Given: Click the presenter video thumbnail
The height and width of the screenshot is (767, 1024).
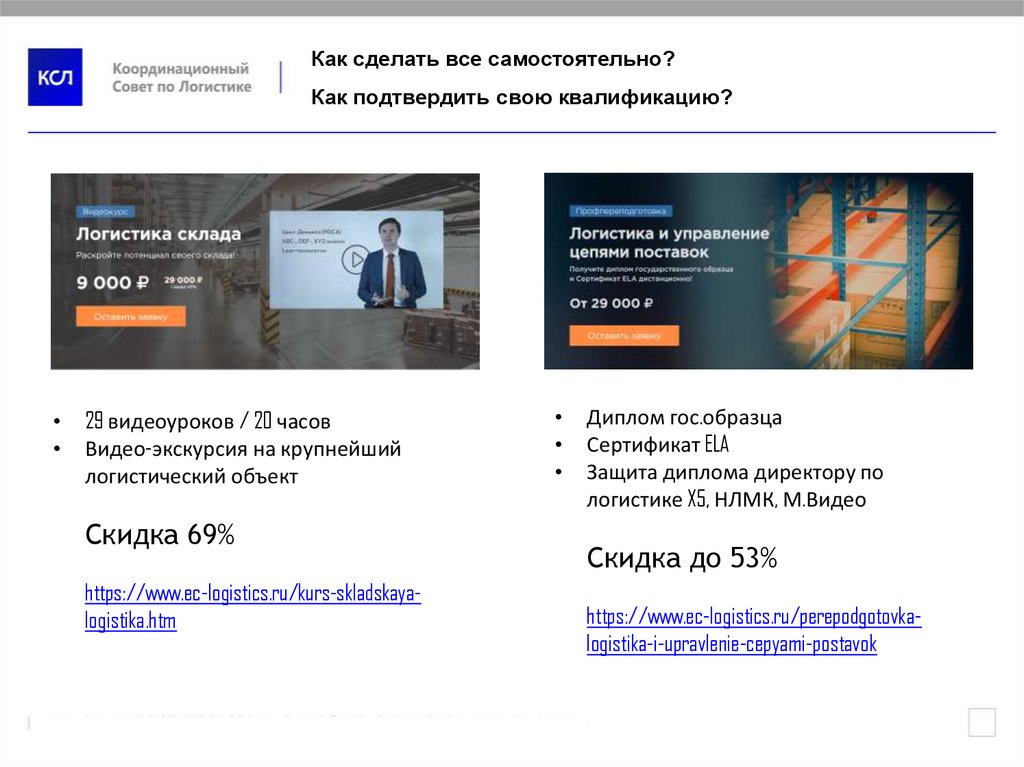Looking at the screenshot, I should point(356,259).
